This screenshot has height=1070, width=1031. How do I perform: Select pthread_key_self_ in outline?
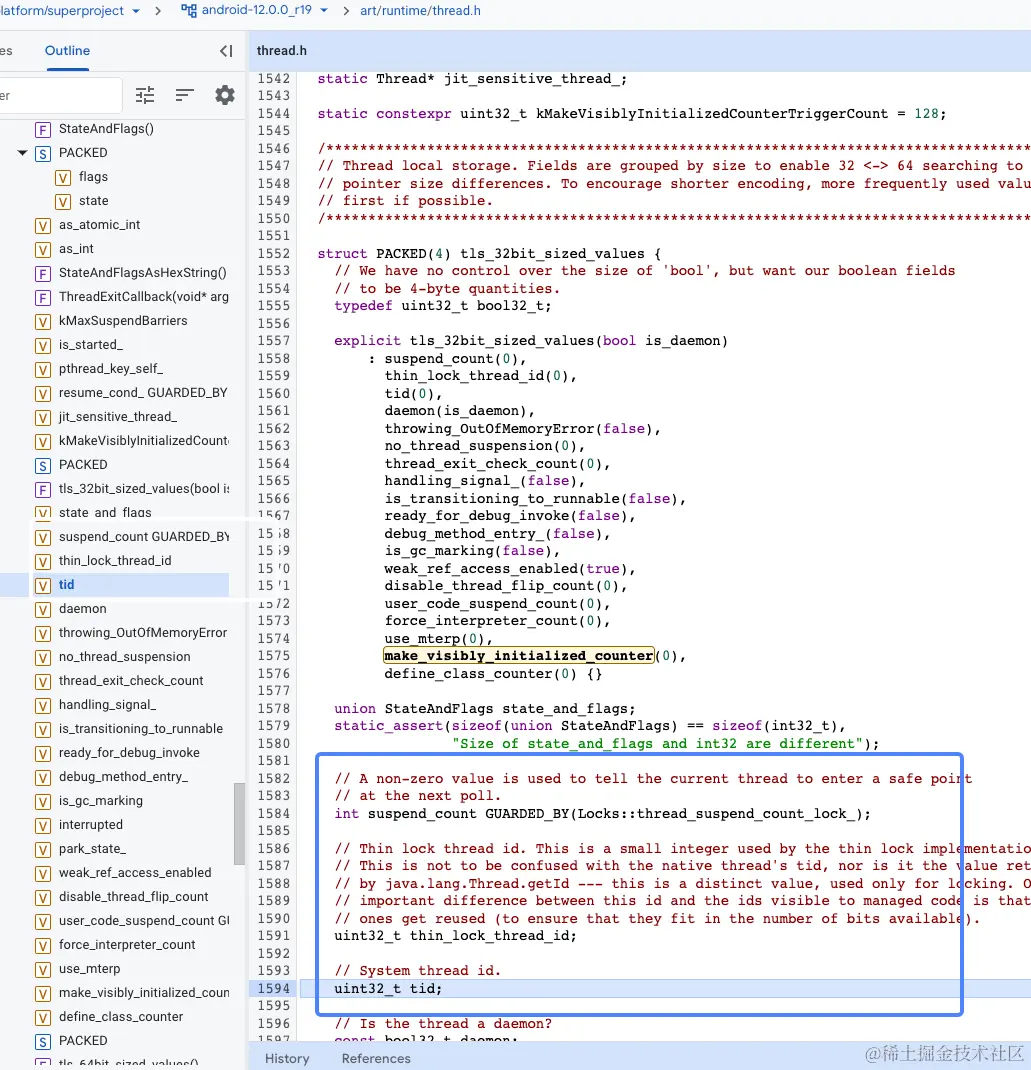tap(111, 368)
